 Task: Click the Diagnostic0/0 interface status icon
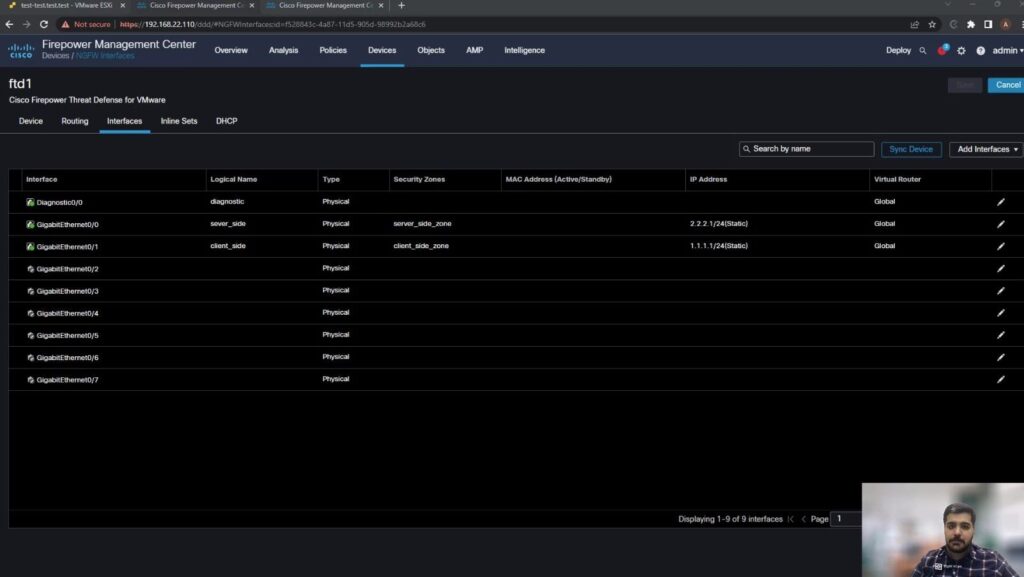(x=30, y=202)
